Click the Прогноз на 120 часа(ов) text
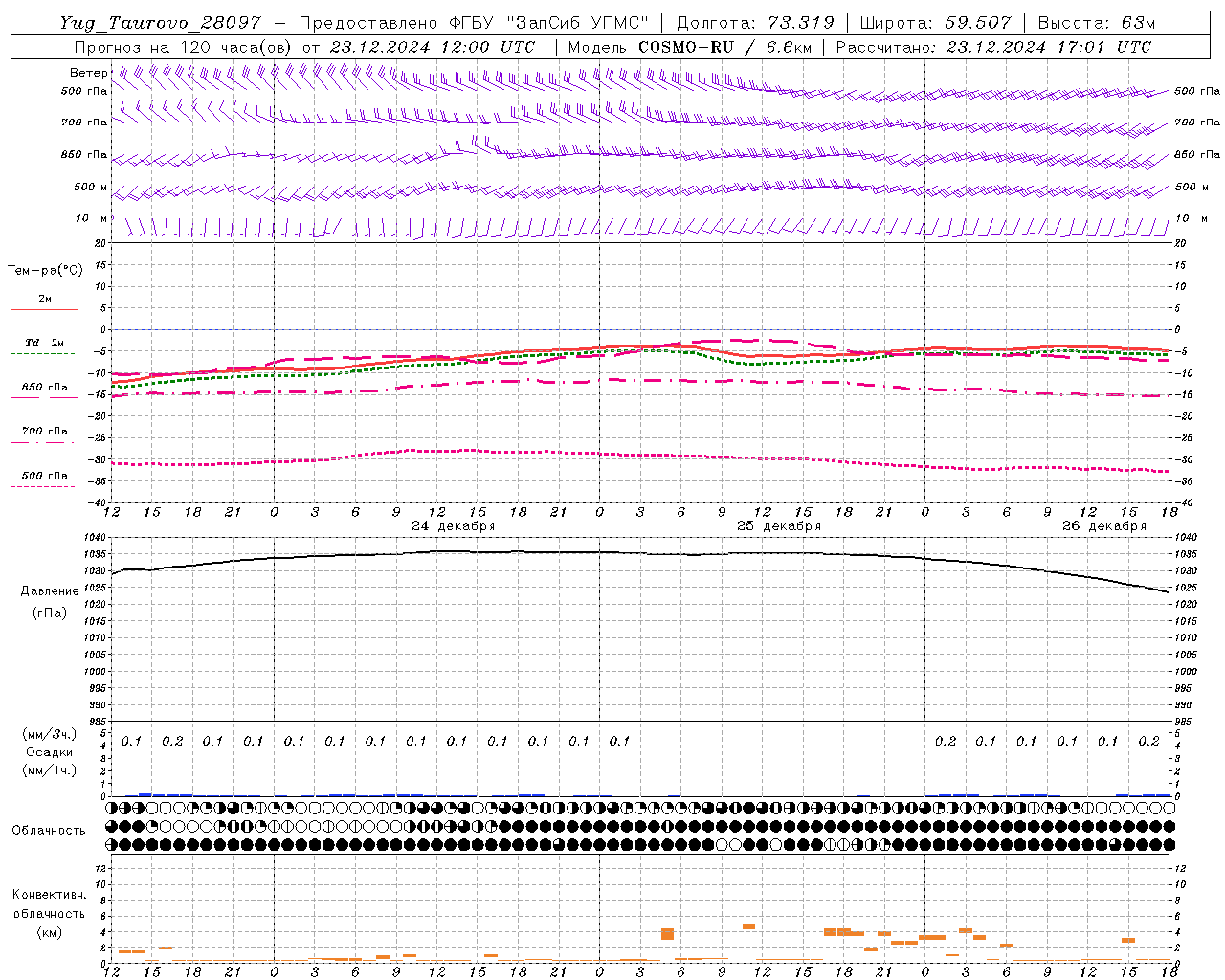 184,47
